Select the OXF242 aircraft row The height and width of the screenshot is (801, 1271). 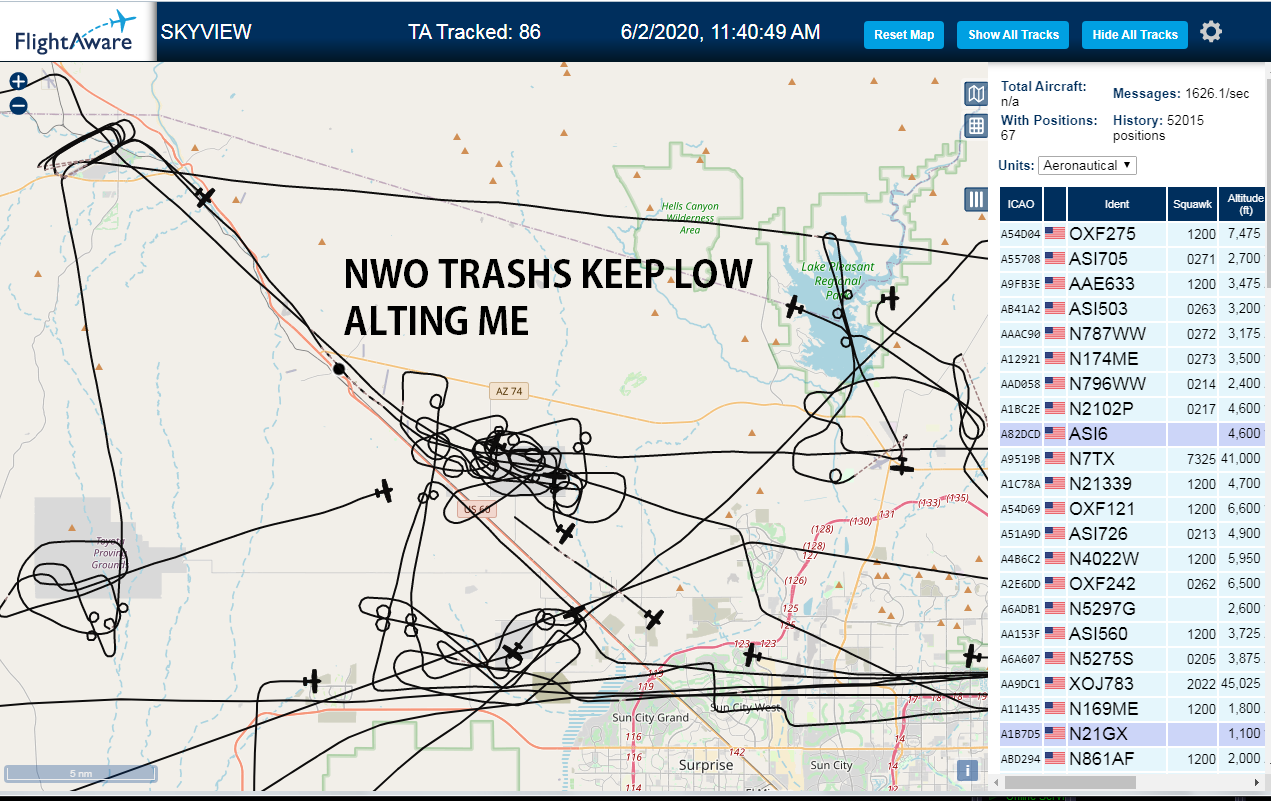click(x=1133, y=584)
